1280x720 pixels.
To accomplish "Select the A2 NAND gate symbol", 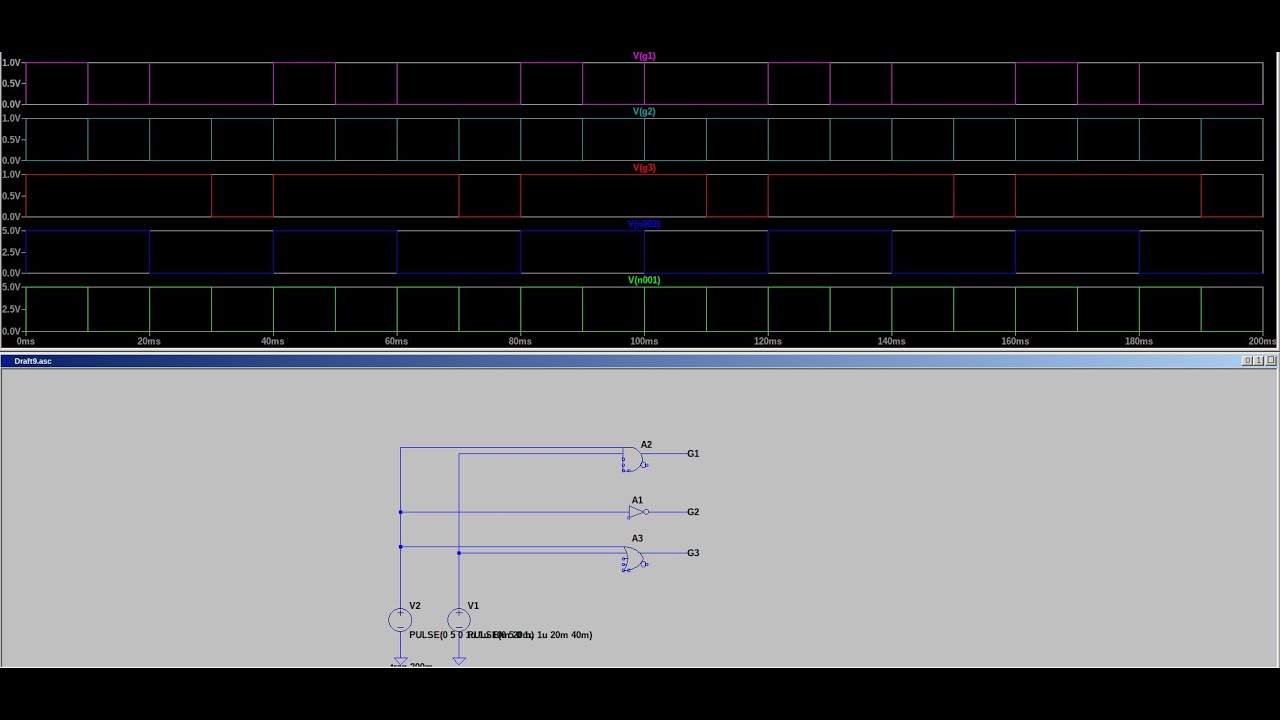I will pyautogui.click(x=634, y=460).
